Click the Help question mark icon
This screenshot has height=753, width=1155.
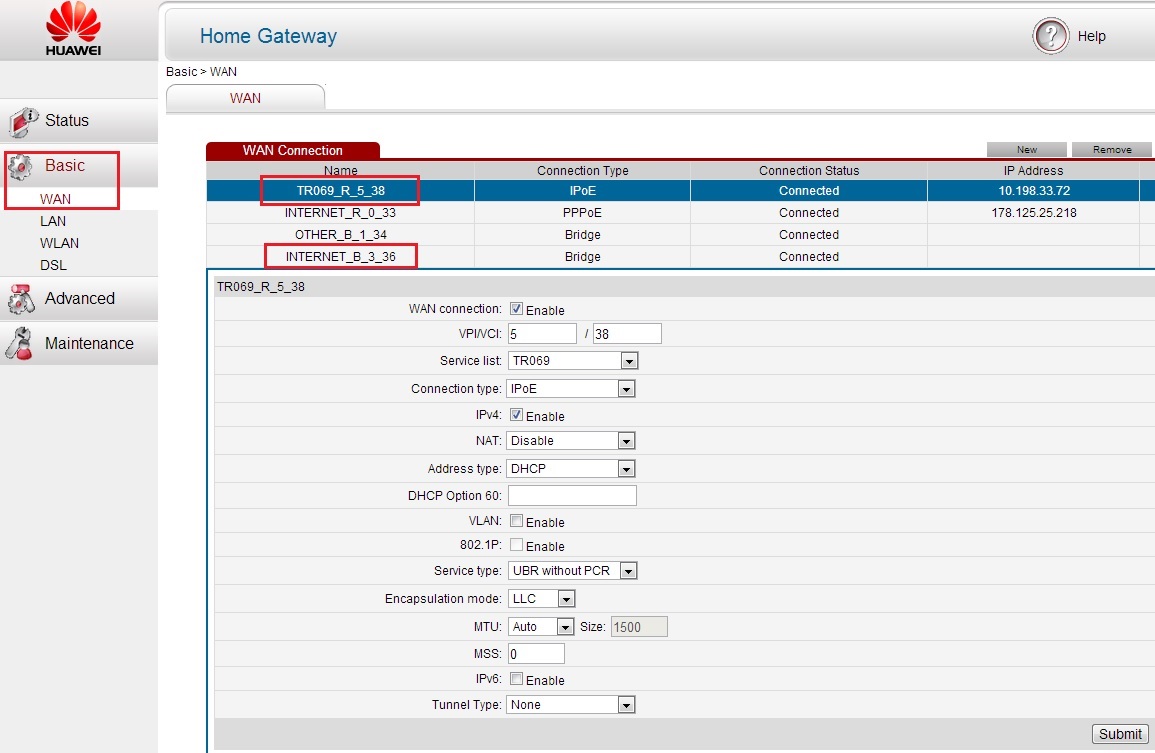[x=1051, y=36]
